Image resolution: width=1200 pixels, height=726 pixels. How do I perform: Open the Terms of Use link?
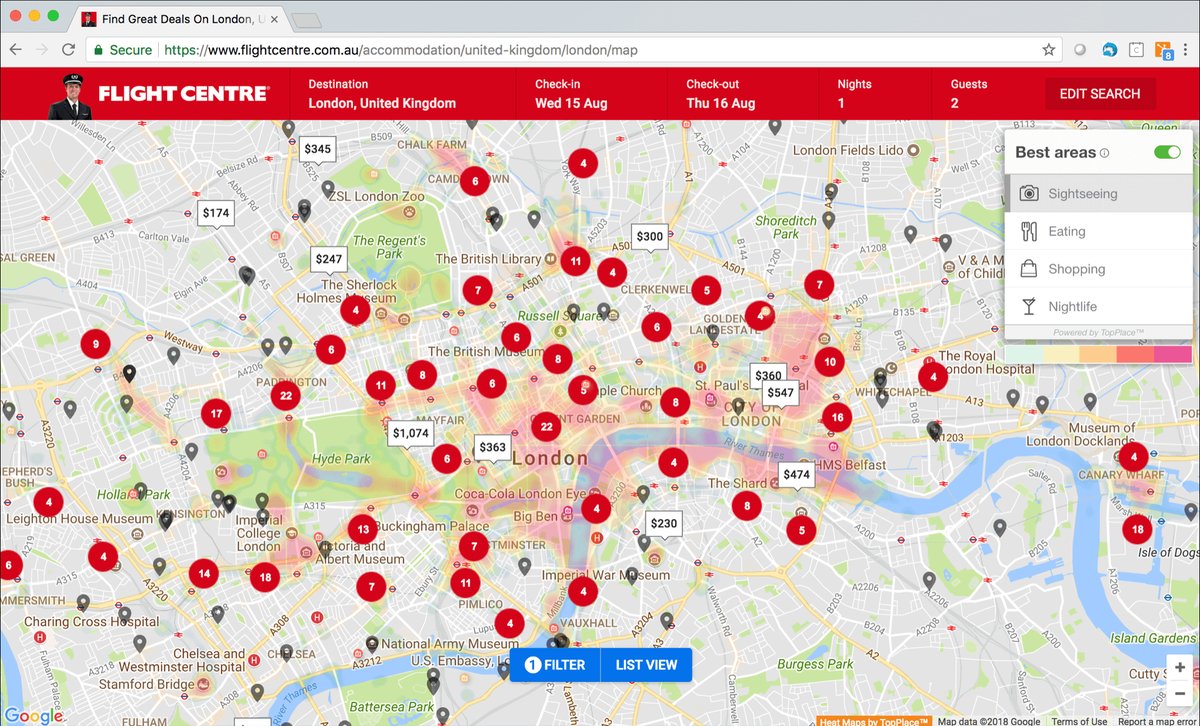pos(1079,721)
